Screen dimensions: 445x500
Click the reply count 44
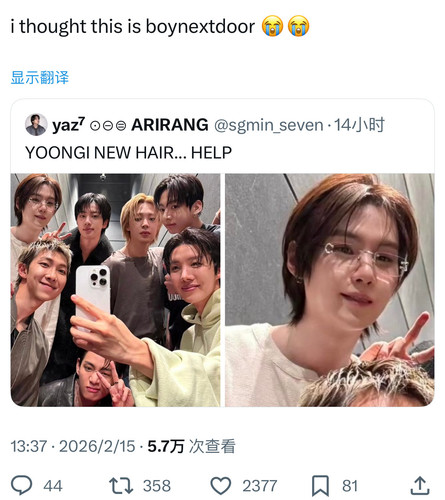coord(53,486)
